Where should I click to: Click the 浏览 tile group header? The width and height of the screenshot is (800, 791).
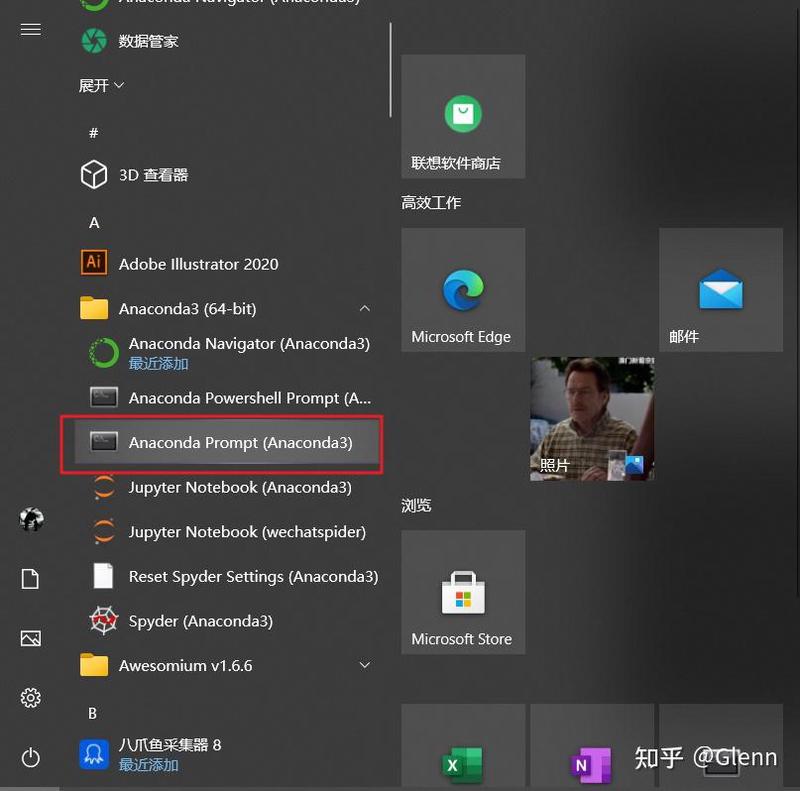coord(416,505)
